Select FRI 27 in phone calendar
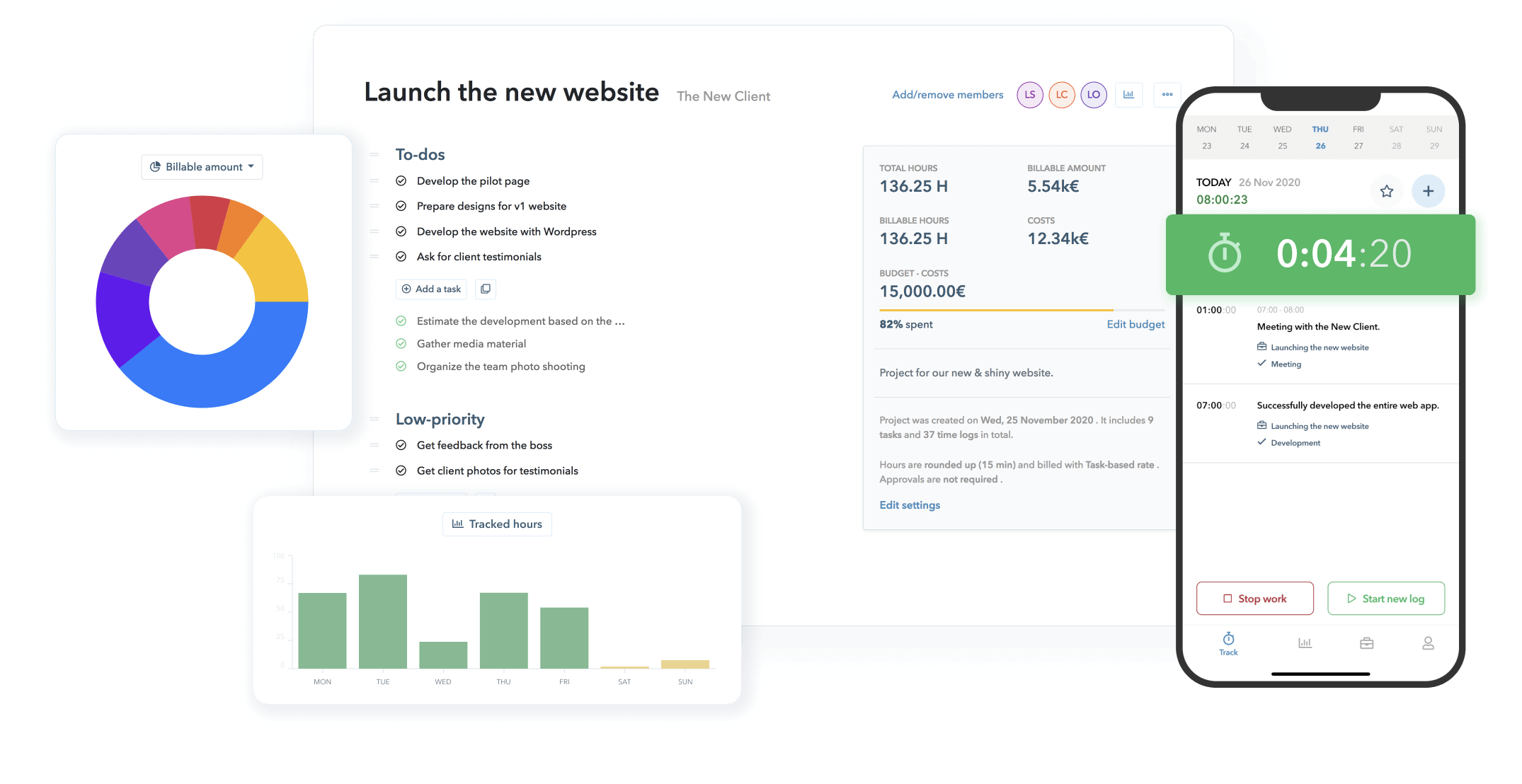 tap(1358, 137)
